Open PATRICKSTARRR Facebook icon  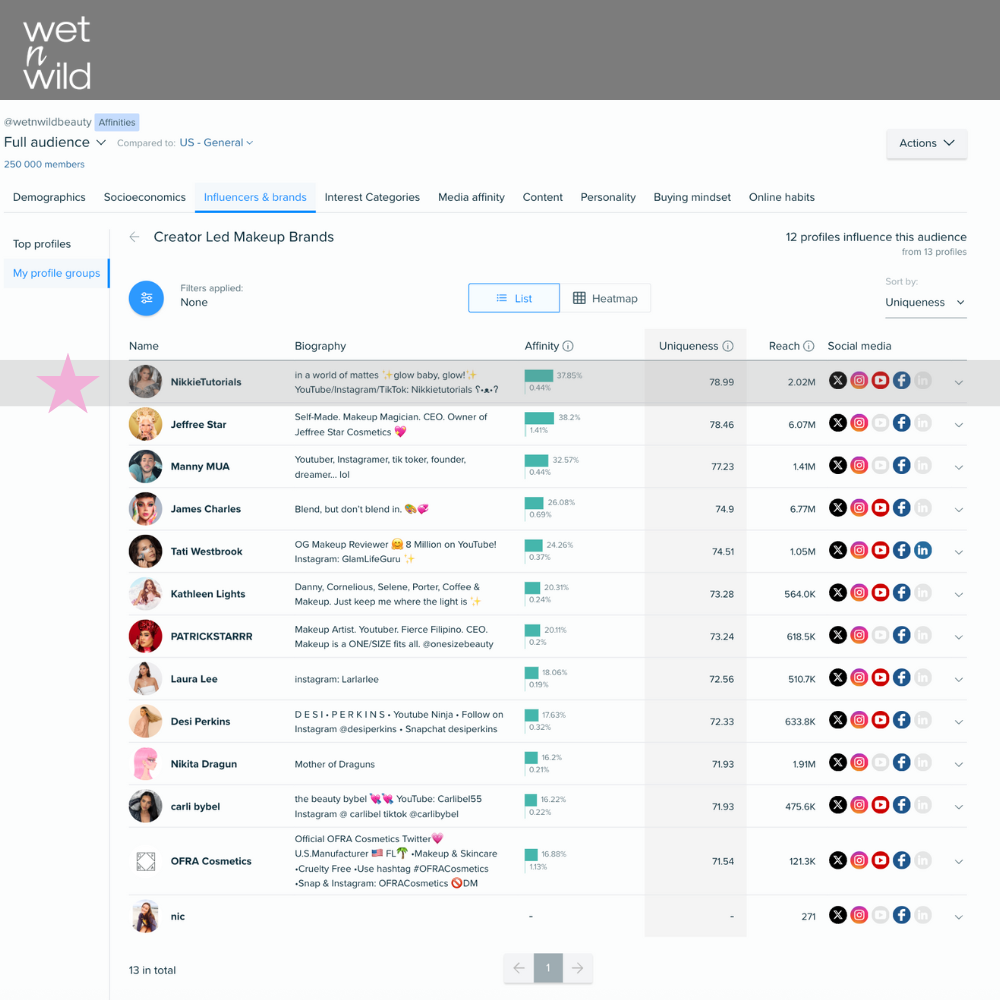(x=901, y=635)
